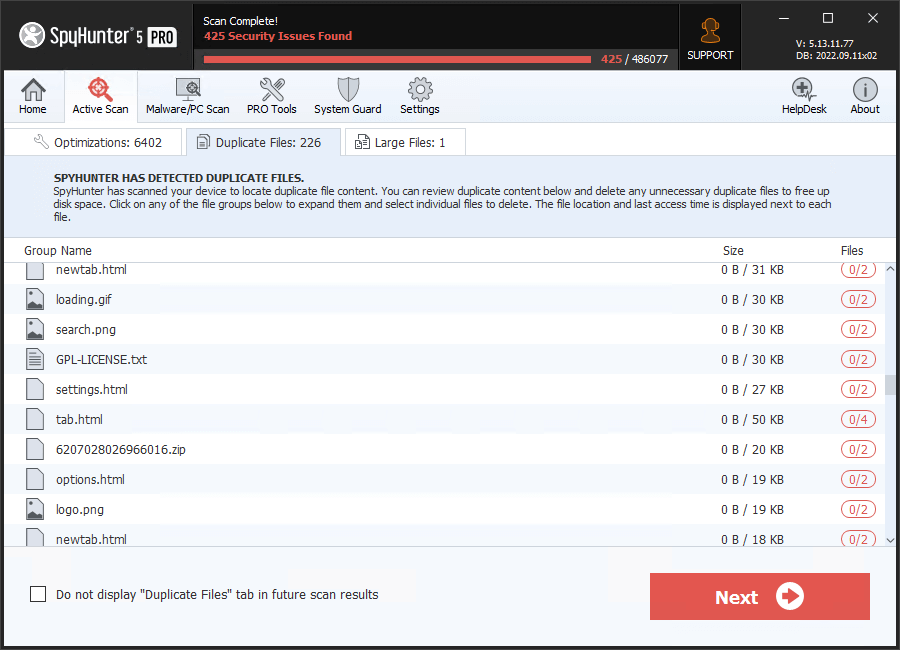Enable hiding the Duplicate Files tab
Viewport: 900px width, 650px height.
(x=38, y=593)
